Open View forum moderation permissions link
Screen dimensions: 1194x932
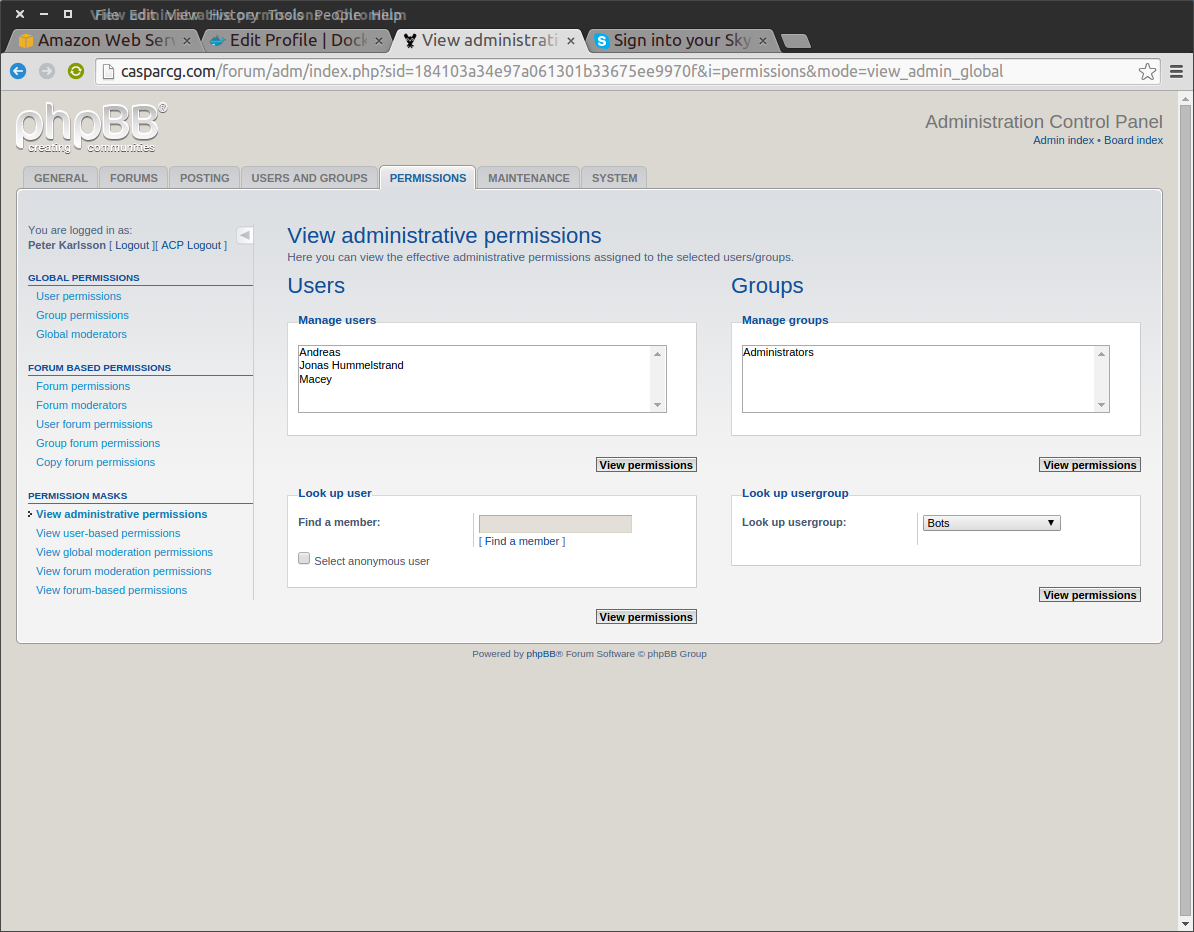pos(124,571)
